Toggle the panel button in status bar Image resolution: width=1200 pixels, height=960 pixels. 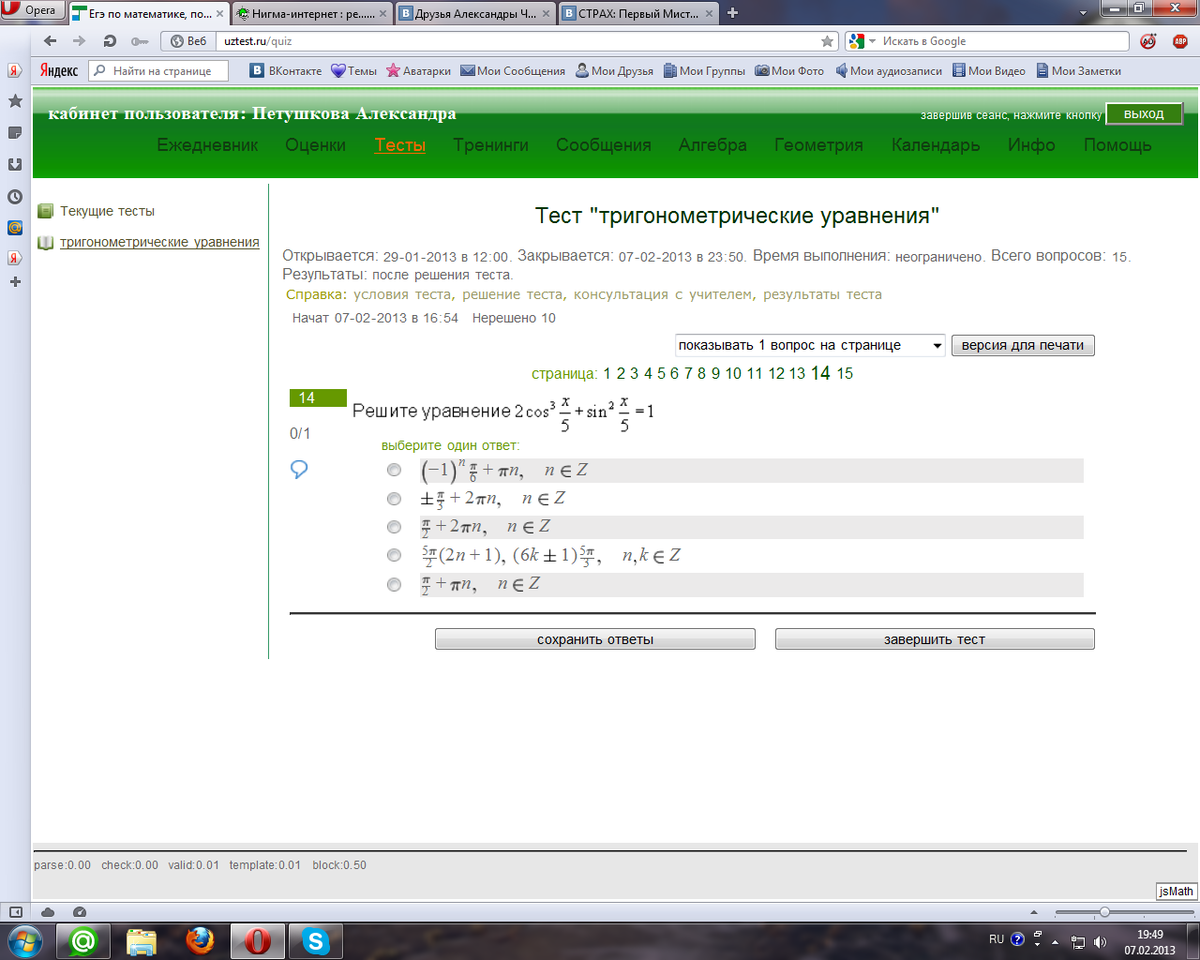(16, 912)
